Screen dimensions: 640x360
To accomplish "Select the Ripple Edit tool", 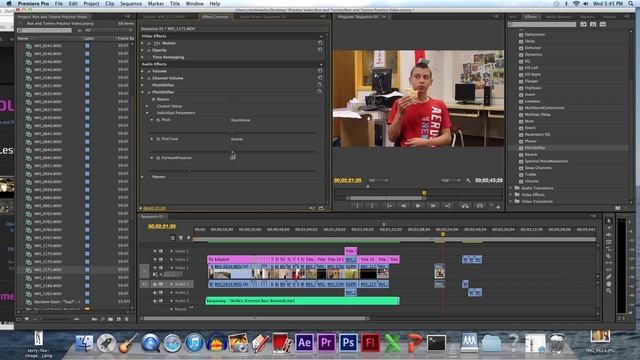I will click(x=609, y=235).
